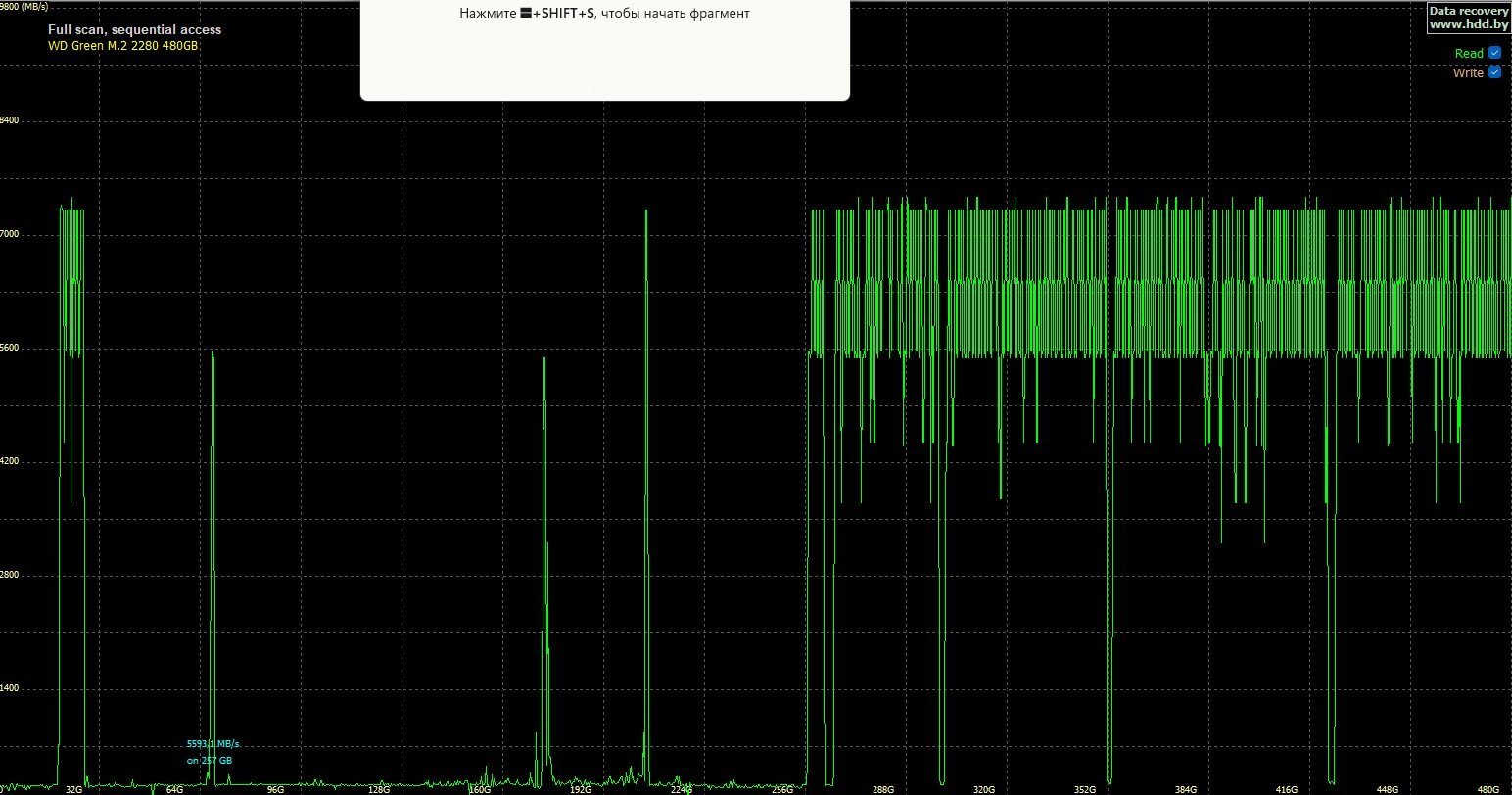This screenshot has width=1512, height=795.
Task: Click the 320G marker on capacity axis
Action: pos(983,788)
